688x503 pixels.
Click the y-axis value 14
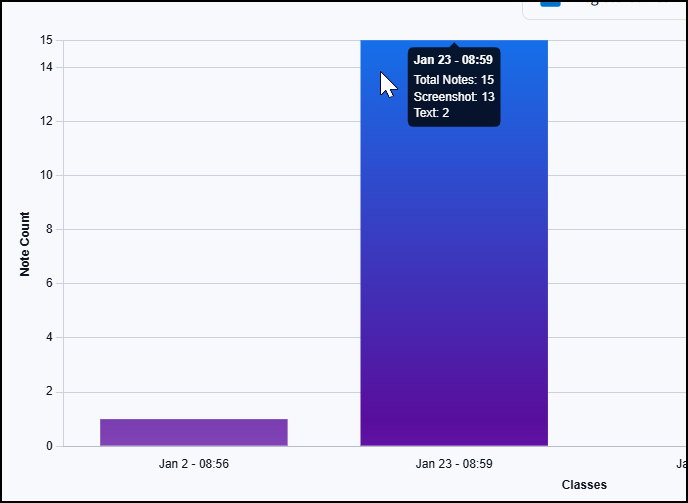46,67
